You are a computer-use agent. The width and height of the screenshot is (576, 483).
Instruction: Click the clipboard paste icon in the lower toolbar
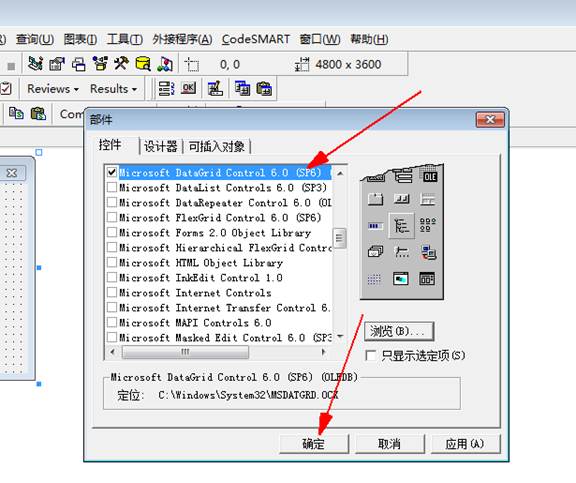click(38, 113)
